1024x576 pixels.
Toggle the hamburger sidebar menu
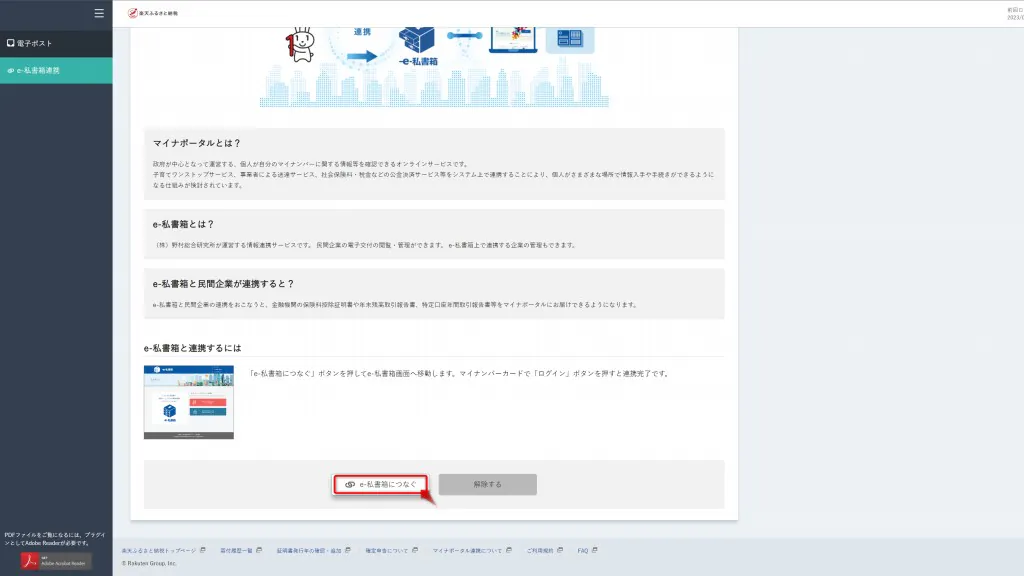pyautogui.click(x=98, y=13)
